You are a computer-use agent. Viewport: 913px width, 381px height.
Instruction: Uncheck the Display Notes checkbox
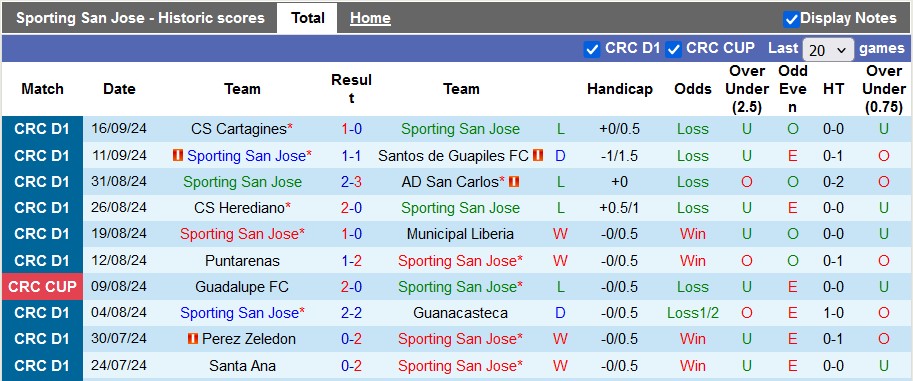pyautogui.click(x=791, y=19)
